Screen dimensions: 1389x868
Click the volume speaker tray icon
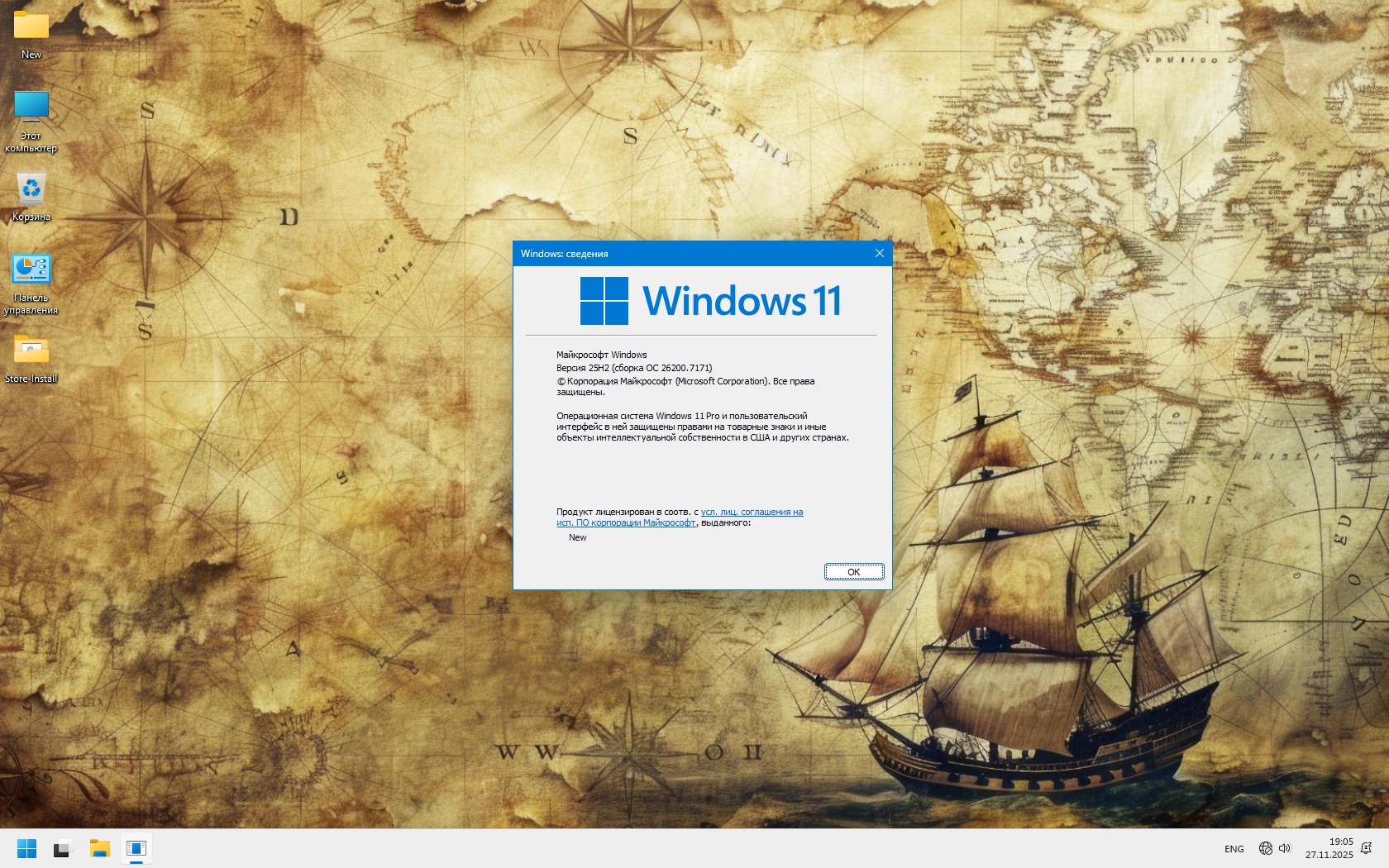[x=1285, y=848]
